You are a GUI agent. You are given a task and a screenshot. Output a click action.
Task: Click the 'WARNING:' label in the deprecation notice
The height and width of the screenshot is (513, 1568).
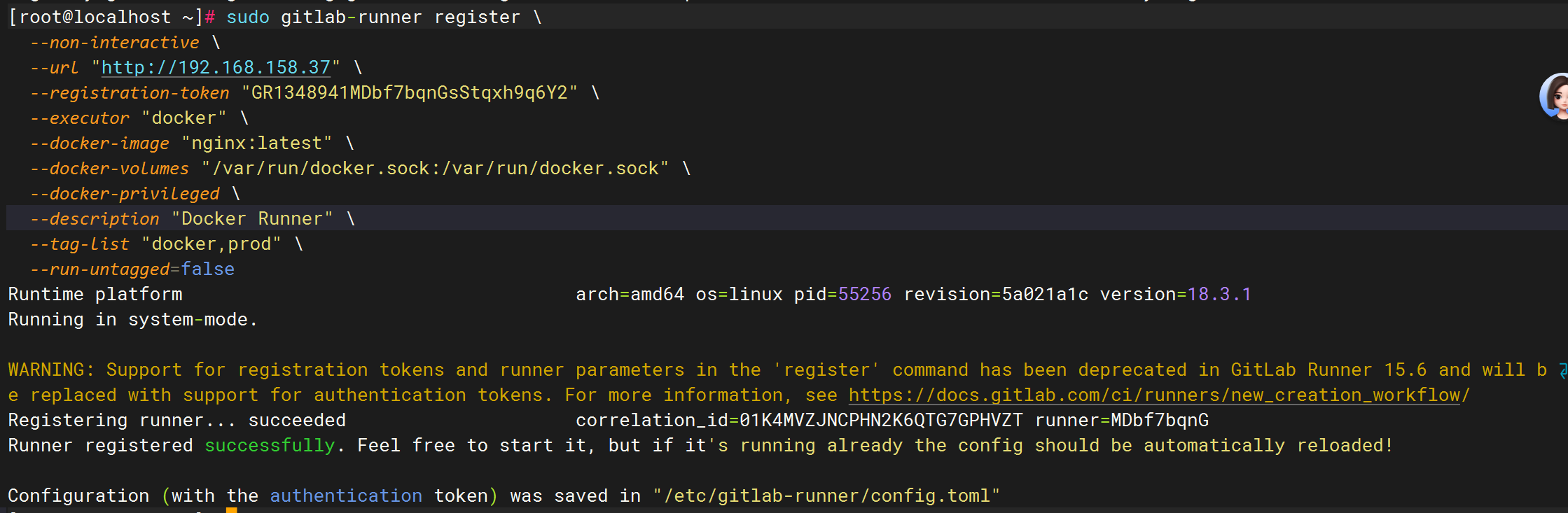(x=51, y=370)
